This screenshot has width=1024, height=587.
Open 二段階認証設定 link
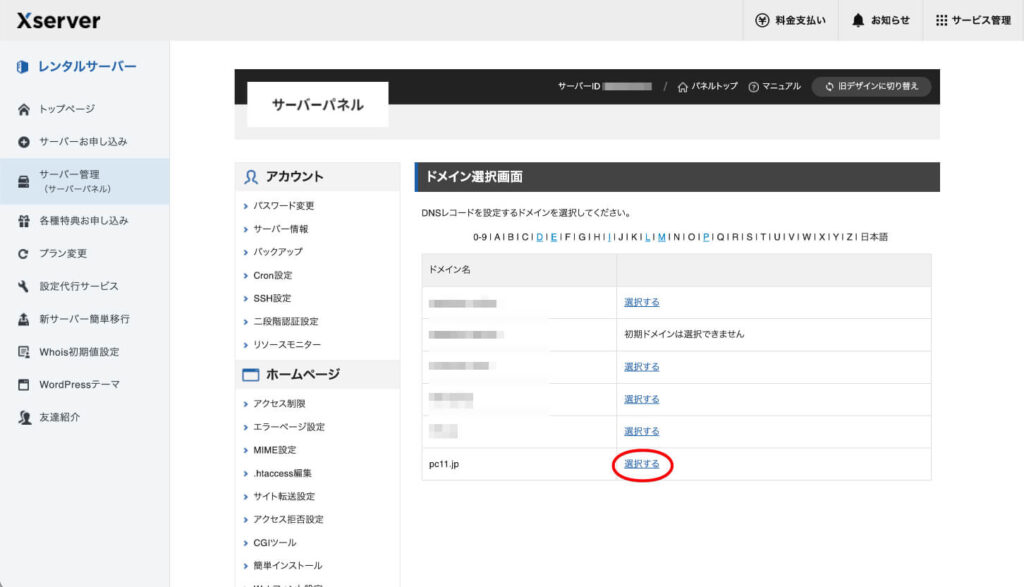[285, 322]
